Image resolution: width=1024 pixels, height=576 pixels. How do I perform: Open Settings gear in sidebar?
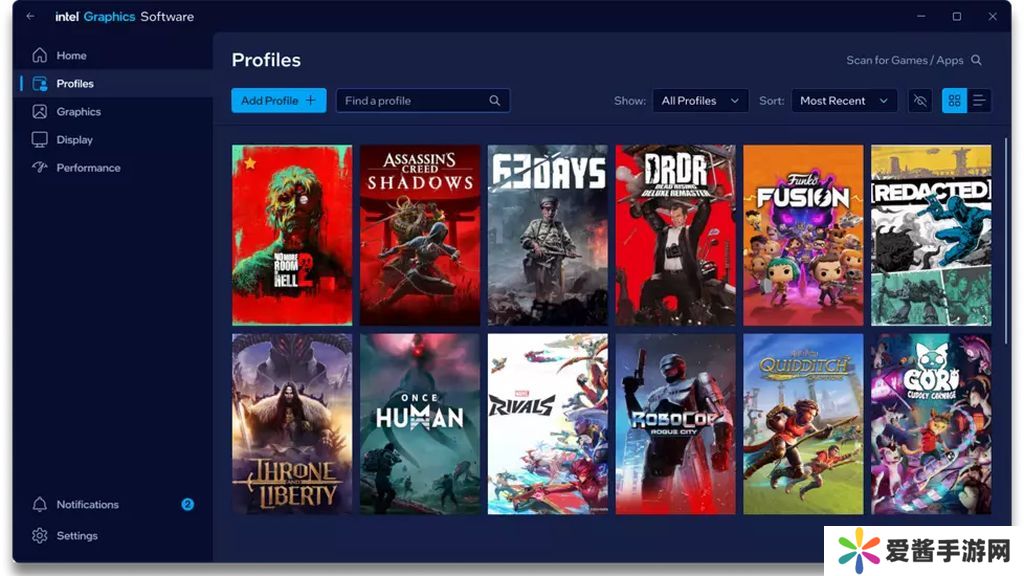(40, 536)
